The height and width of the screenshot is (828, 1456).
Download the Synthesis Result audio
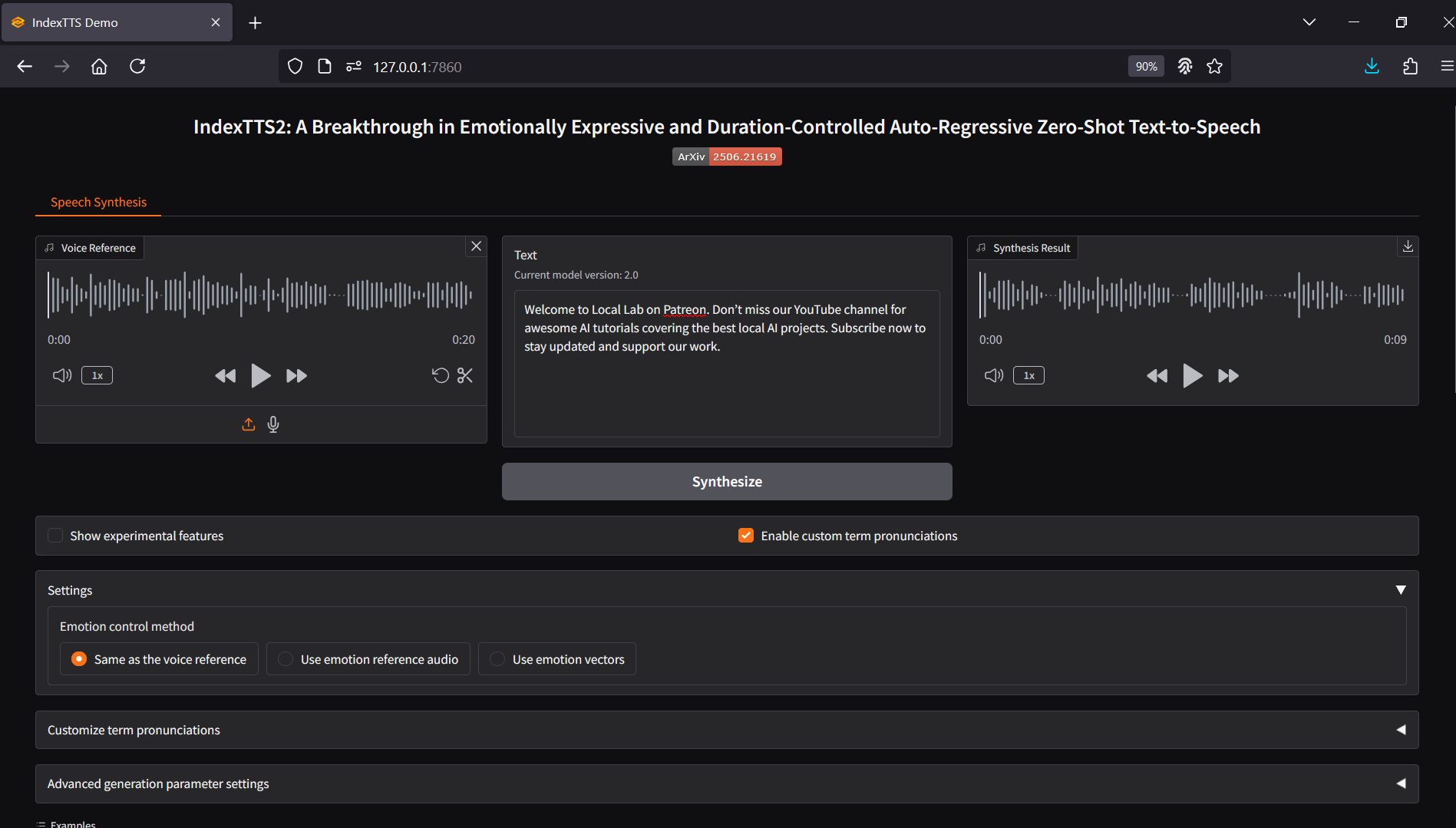click(1408, 246)
